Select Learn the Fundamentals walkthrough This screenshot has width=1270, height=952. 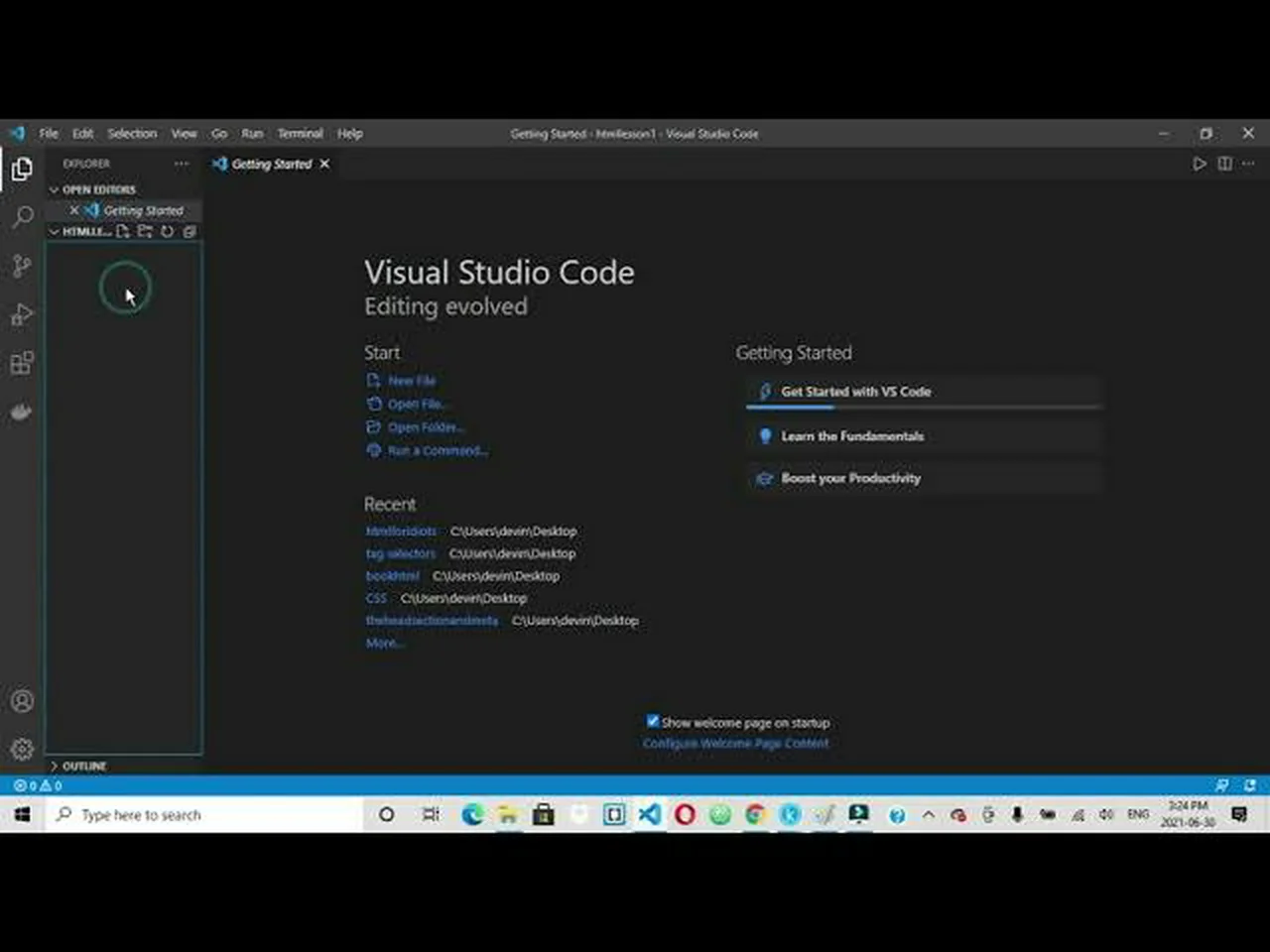pyautogui.click(x=924, y=436)
